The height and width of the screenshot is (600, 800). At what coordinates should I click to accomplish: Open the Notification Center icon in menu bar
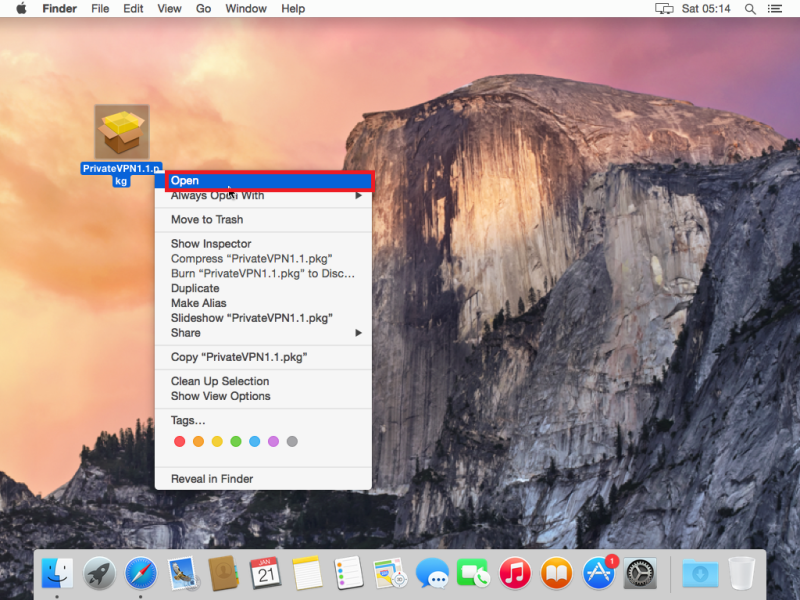(776, 9)
